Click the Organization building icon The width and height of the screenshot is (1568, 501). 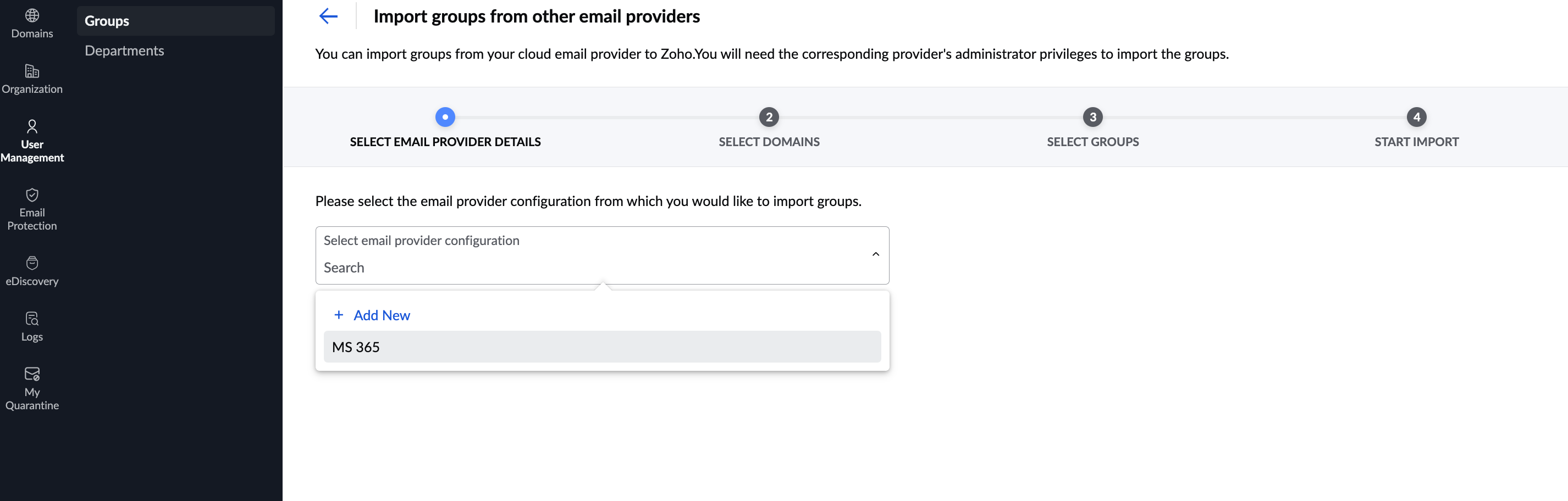click(32, 71)
